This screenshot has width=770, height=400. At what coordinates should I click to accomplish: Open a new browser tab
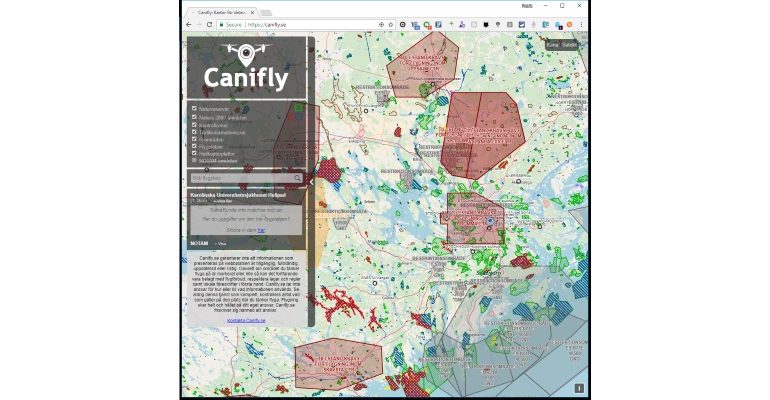point(266,12)
